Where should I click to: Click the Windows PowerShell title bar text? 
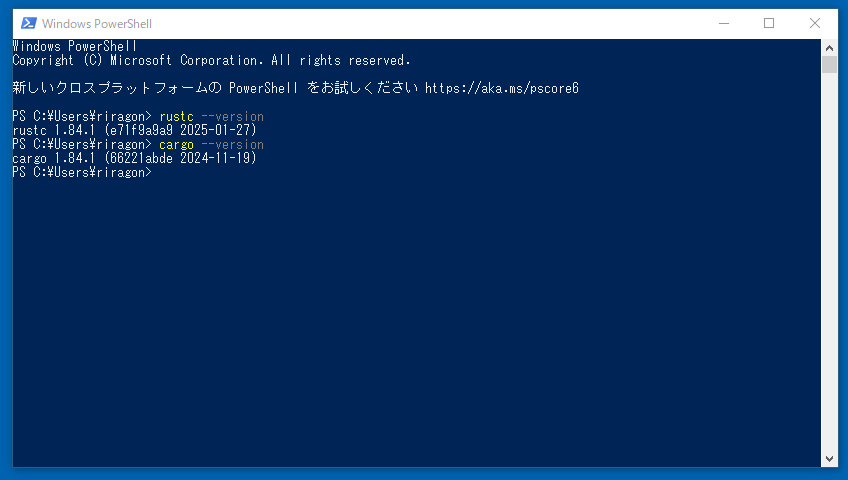click(x=97, y=23)
